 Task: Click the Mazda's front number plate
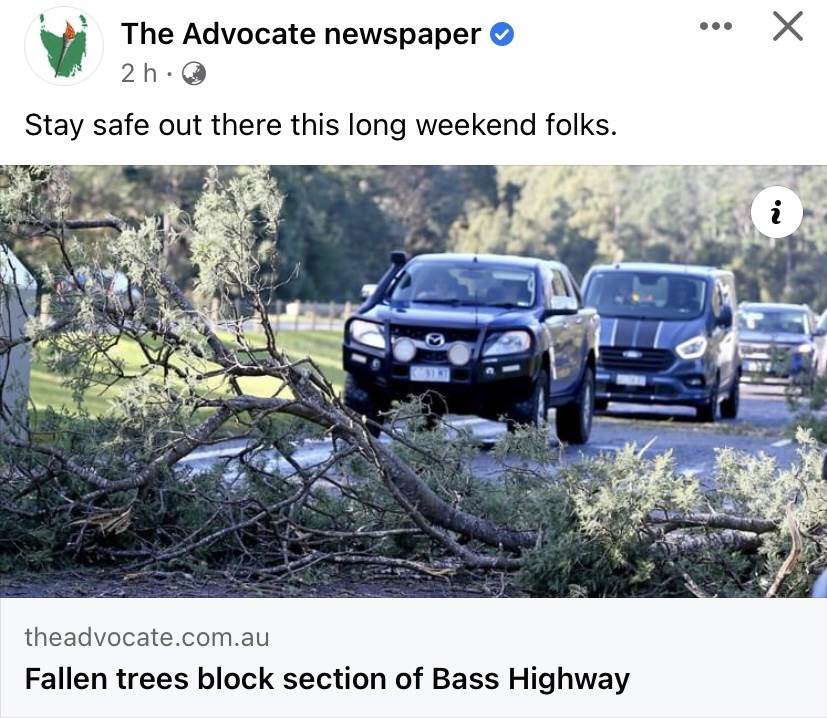coord(430,374)
